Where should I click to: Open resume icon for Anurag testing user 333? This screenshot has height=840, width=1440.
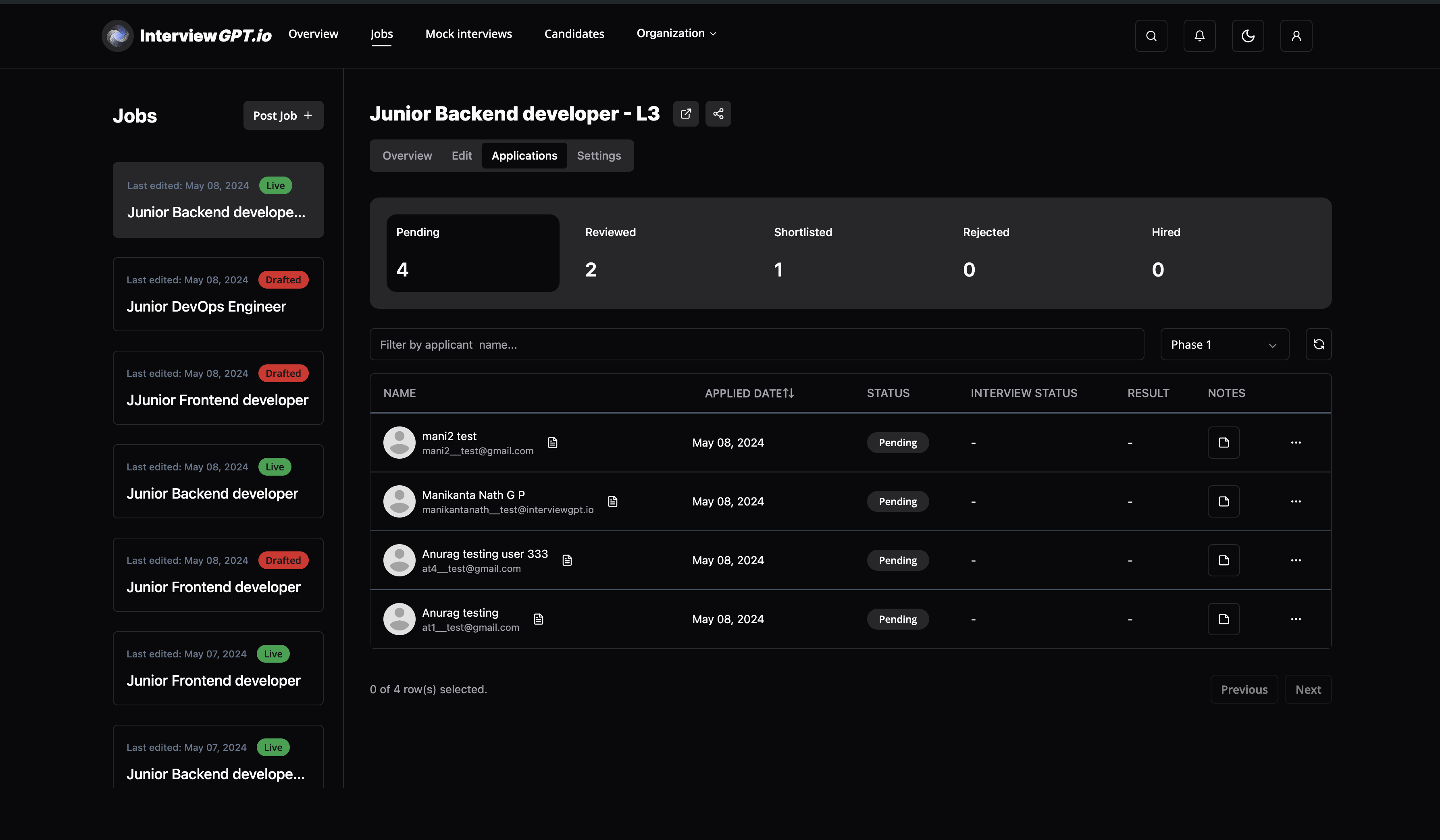coord(567,561)
